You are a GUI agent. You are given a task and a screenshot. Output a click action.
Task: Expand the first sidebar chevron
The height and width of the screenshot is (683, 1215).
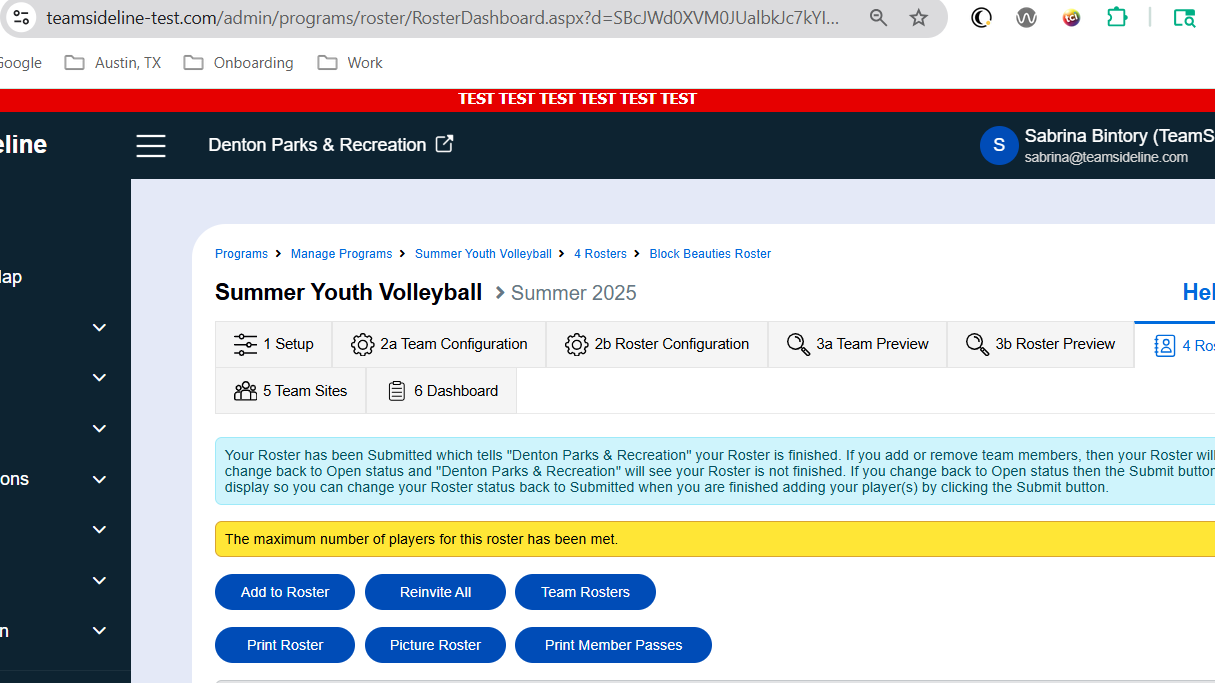pos(99,327)
